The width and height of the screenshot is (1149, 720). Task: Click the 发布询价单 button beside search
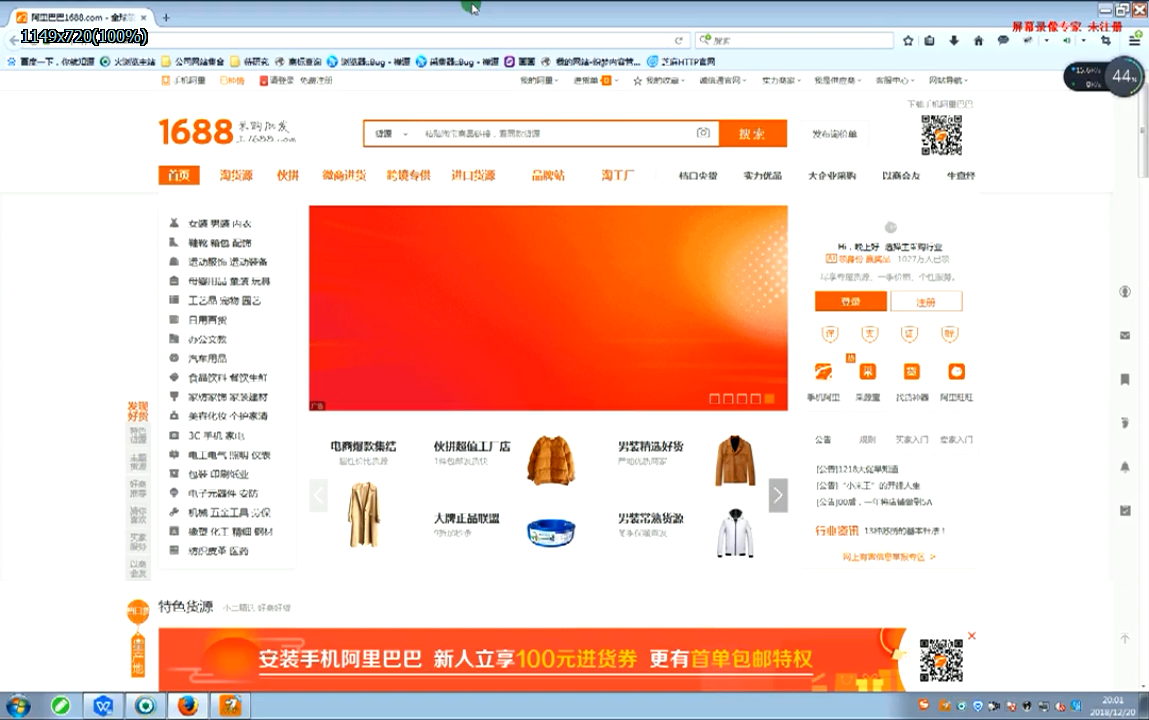[x=834, y=134]
